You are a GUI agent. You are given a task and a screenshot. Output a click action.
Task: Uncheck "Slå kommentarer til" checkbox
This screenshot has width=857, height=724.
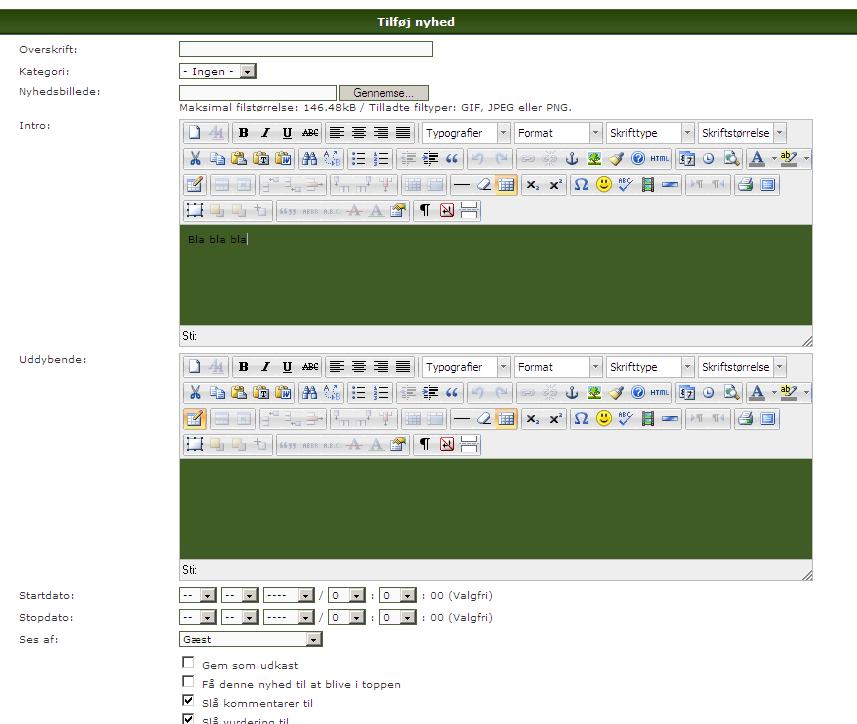click(x=188, y=701)
